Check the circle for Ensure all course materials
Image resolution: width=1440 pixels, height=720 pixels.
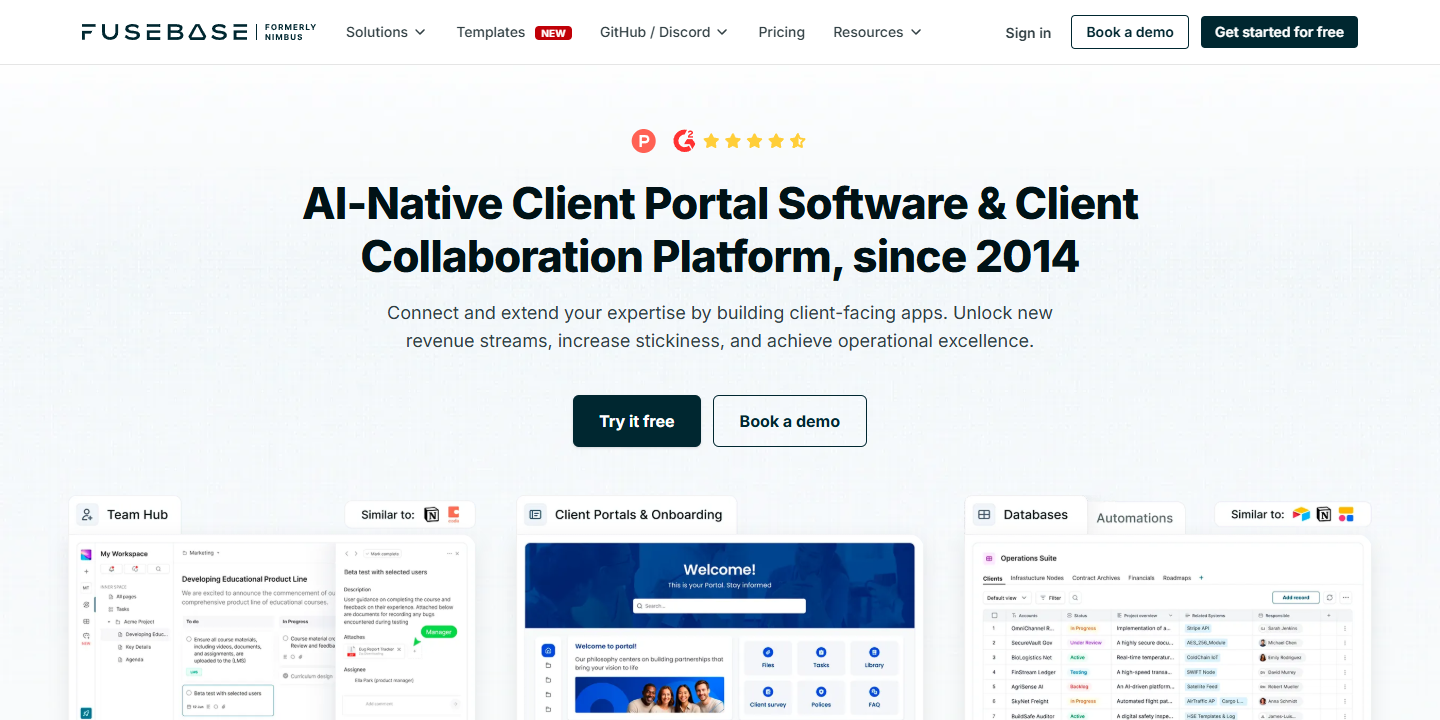[x=189, y=639]
